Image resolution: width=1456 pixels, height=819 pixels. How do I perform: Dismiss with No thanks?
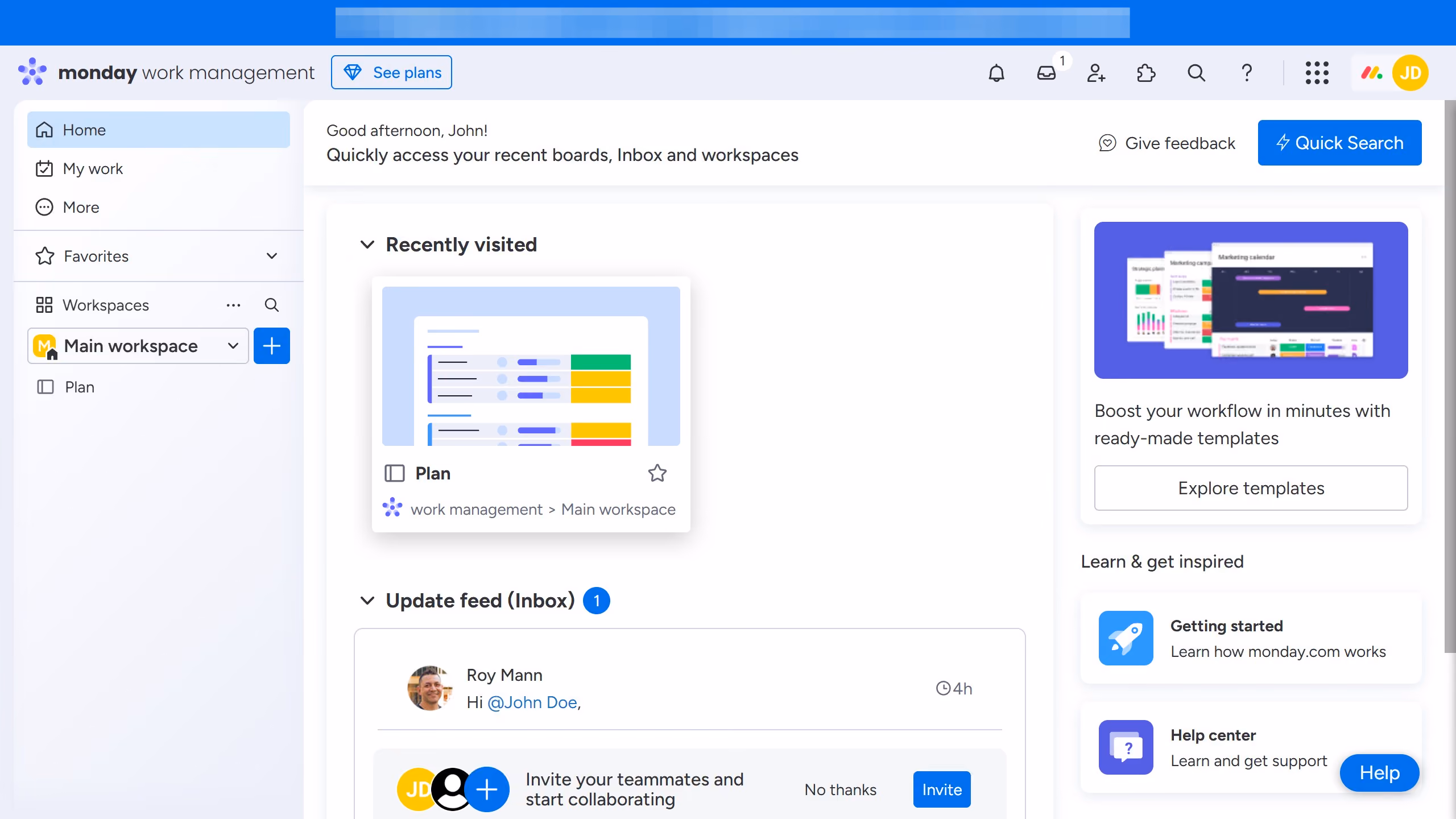point(840,789)
